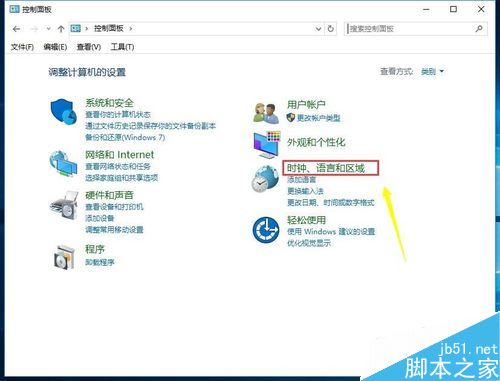Open recent locations dropdown arrow
500x381 pixels.
tap(49, 29)
